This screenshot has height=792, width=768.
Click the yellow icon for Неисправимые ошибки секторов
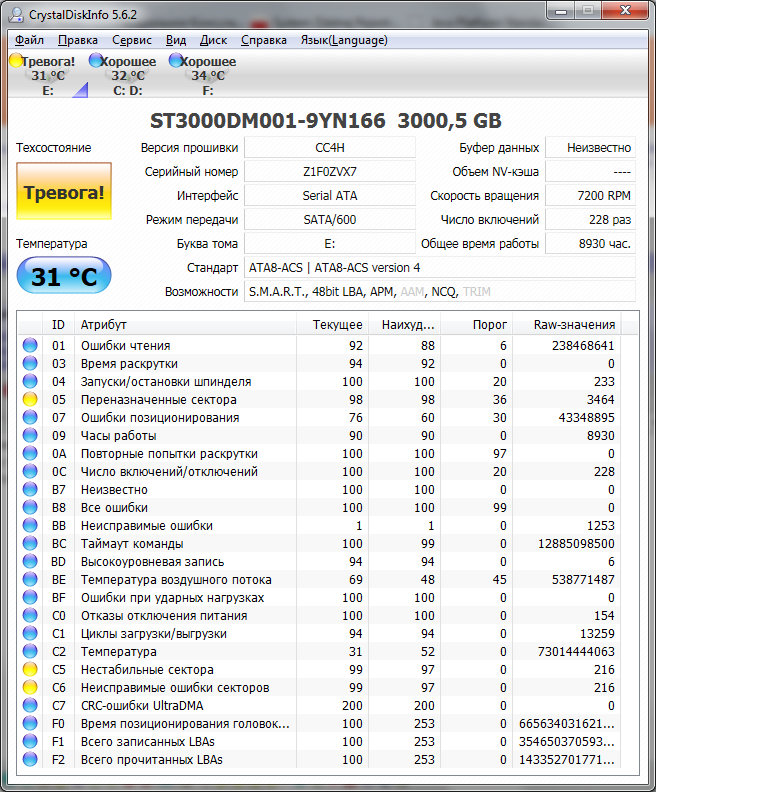click(x=30, y=688)
